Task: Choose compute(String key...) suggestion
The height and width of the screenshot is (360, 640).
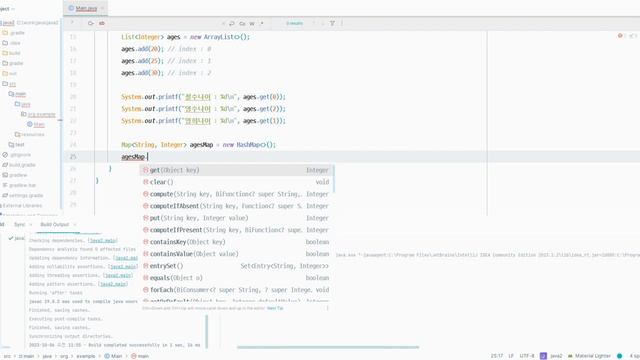Action: pyautogui.click(x=236, y=194)
